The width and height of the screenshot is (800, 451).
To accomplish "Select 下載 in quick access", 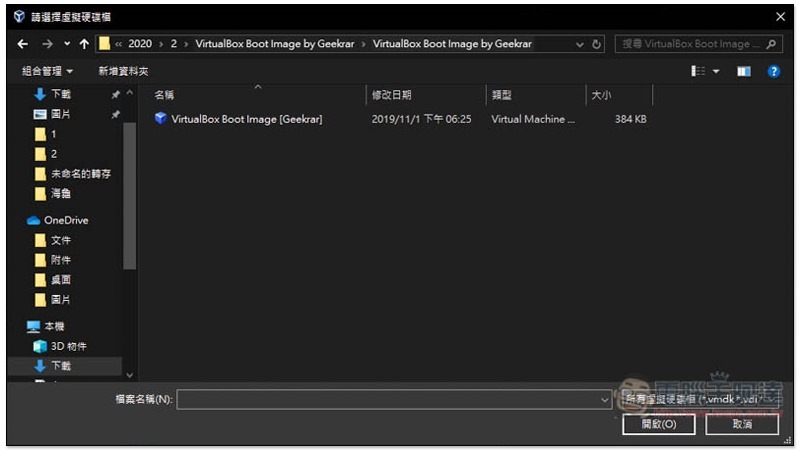I will [x=61, y=94].
